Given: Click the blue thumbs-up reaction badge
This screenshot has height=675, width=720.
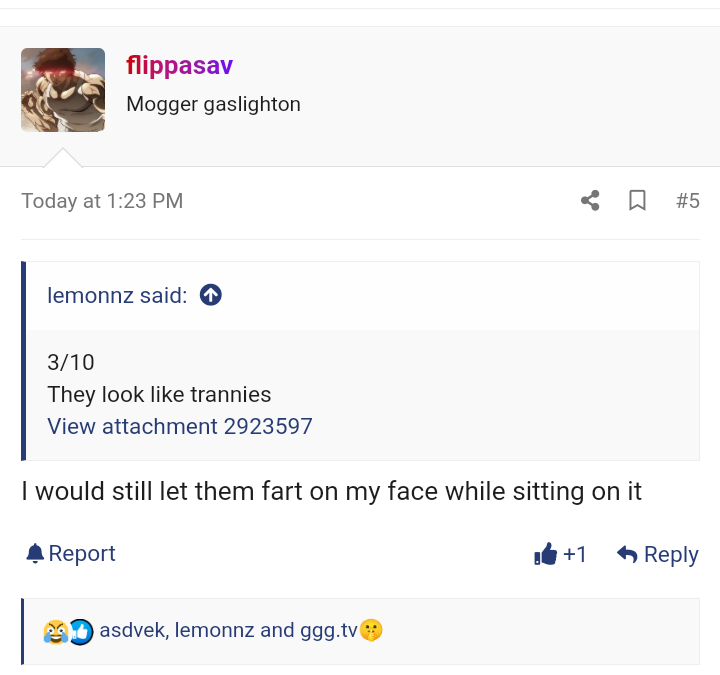Looking at the screenshot, I should (81, 631).
